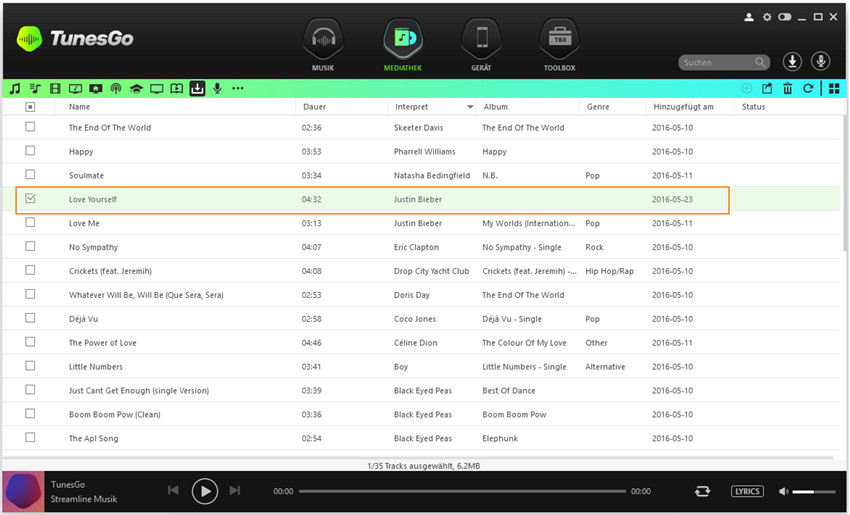Click the refresh library icon

click(807, 89)
